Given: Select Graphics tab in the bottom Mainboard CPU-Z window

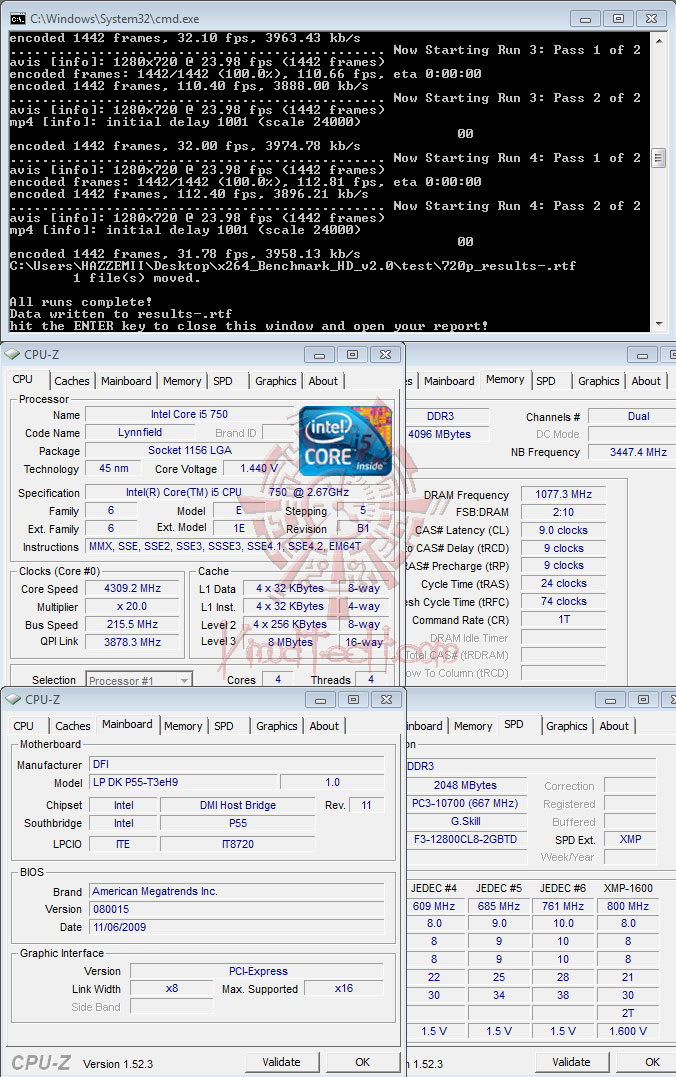Looking at the screenshot, I should pos(277,726).
